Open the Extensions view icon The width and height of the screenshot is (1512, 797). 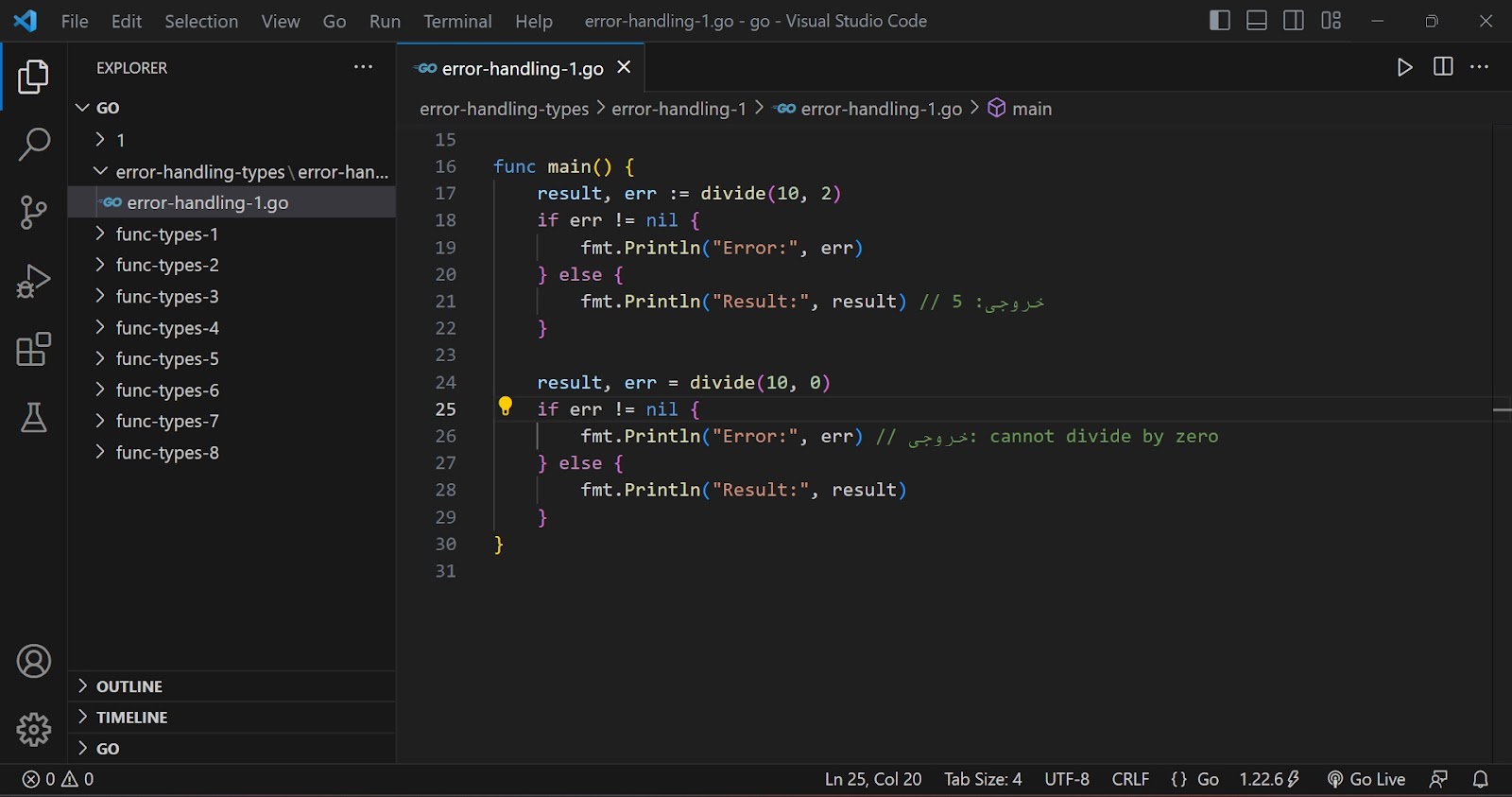point(33,349)
